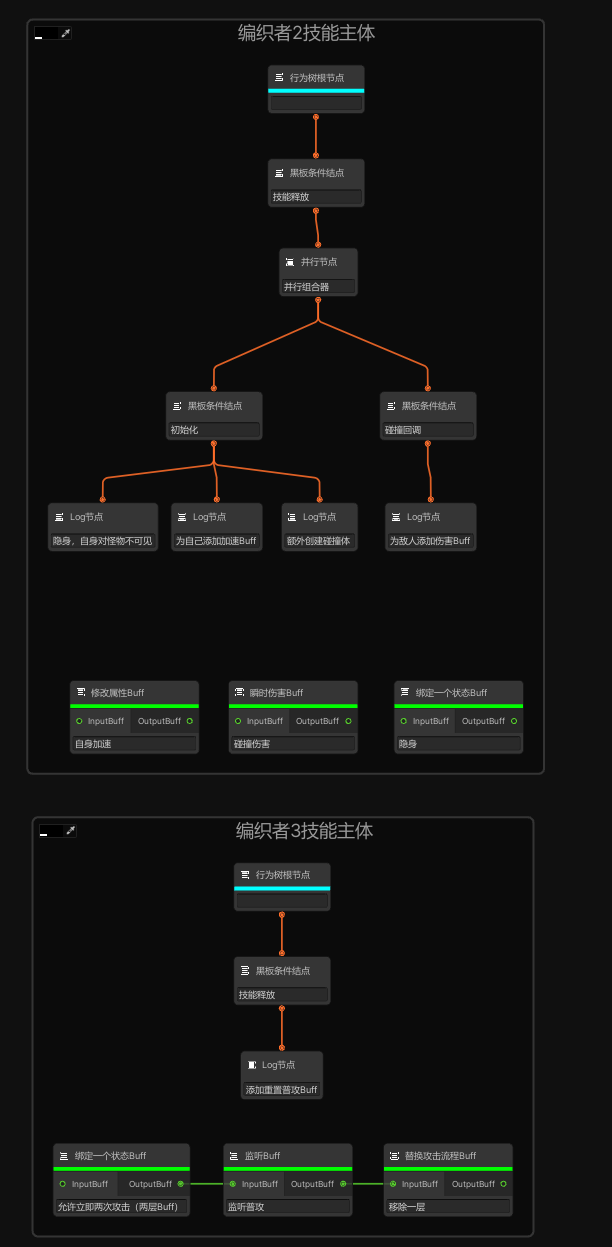Click the 编织者3技能主体 group title
The width and height of the screenshot is (612, 1247).
pos(305,831)
